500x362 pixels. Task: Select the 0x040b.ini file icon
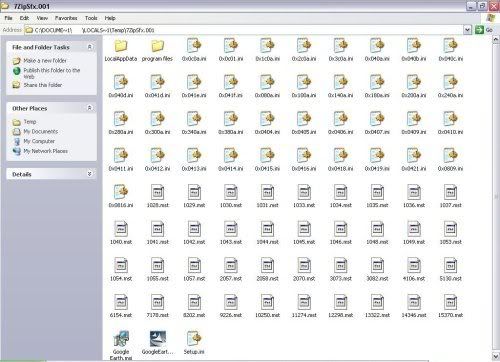414,46
